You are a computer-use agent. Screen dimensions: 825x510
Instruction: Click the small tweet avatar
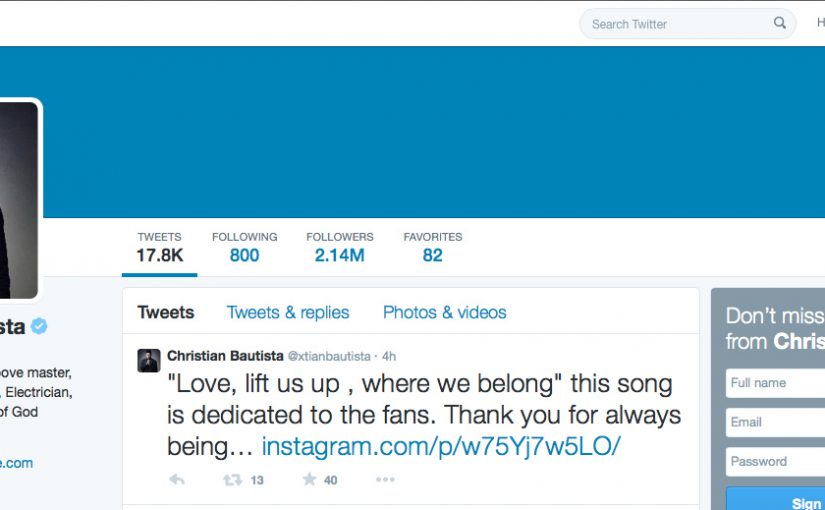[149, 361]
